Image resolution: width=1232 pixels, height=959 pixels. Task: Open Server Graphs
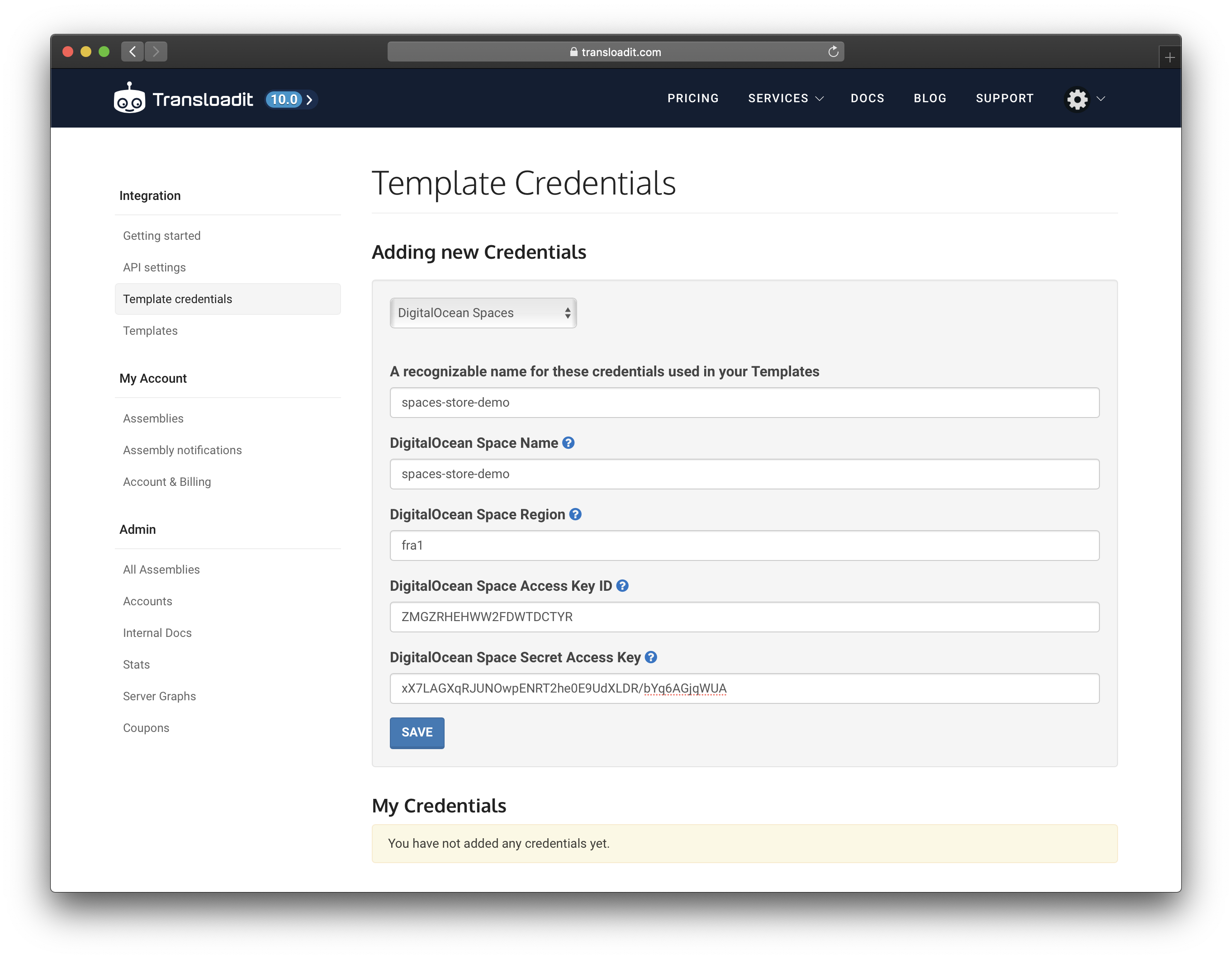[x=160, y=696]
